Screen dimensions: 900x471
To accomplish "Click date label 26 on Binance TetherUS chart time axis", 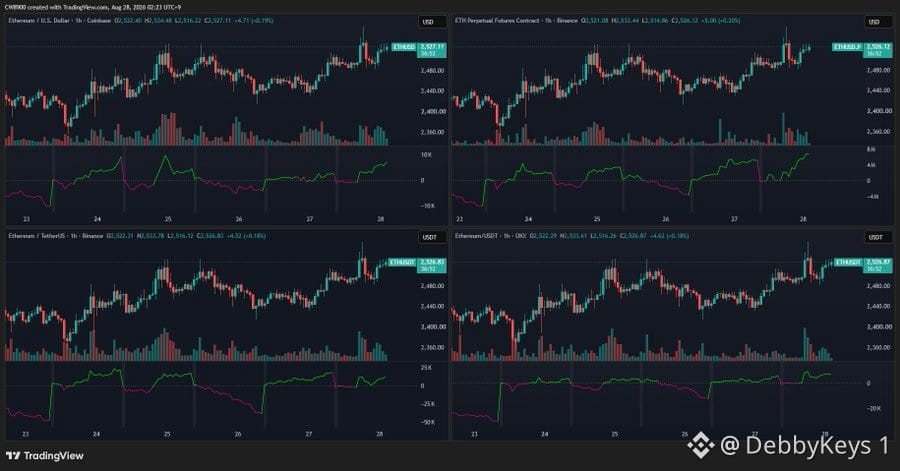I will (x=238, y=434).
